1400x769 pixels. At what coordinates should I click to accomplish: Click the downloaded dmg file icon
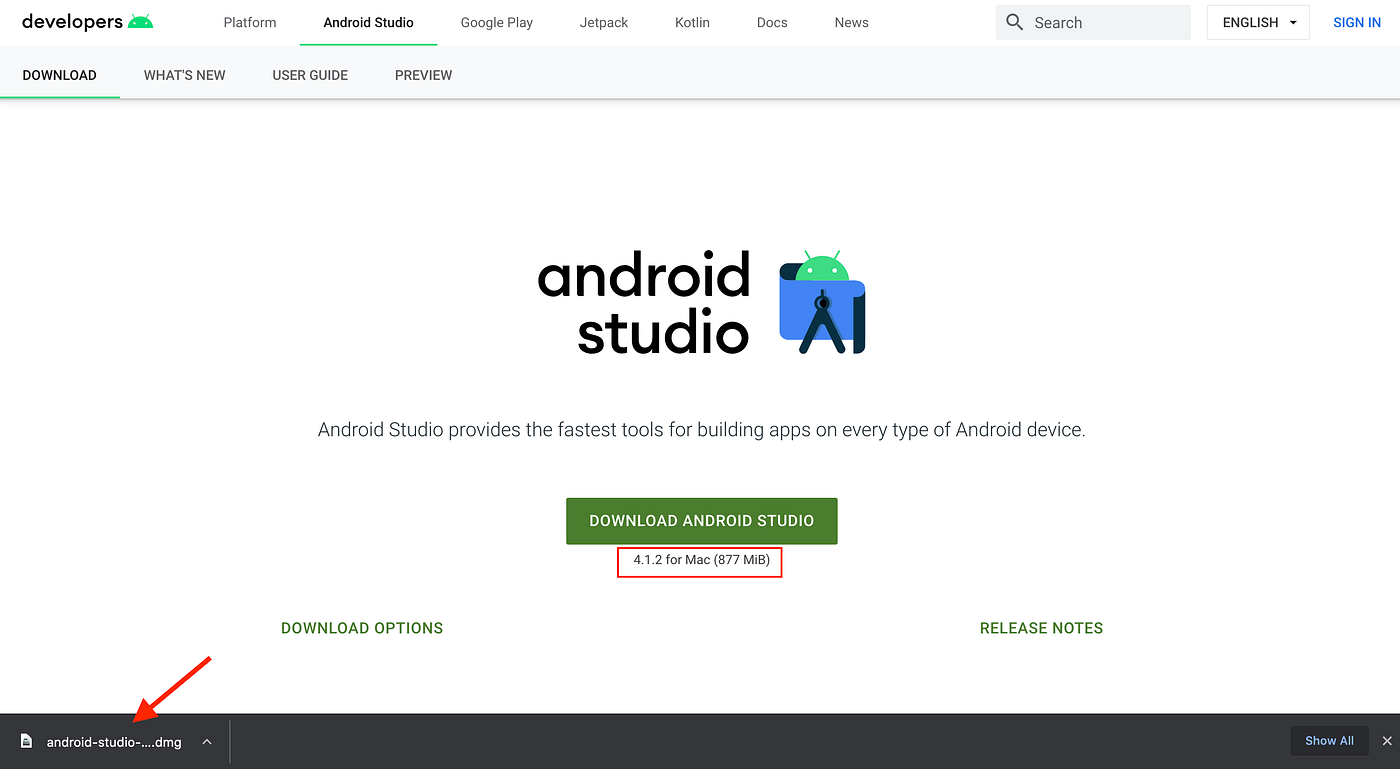27,741
